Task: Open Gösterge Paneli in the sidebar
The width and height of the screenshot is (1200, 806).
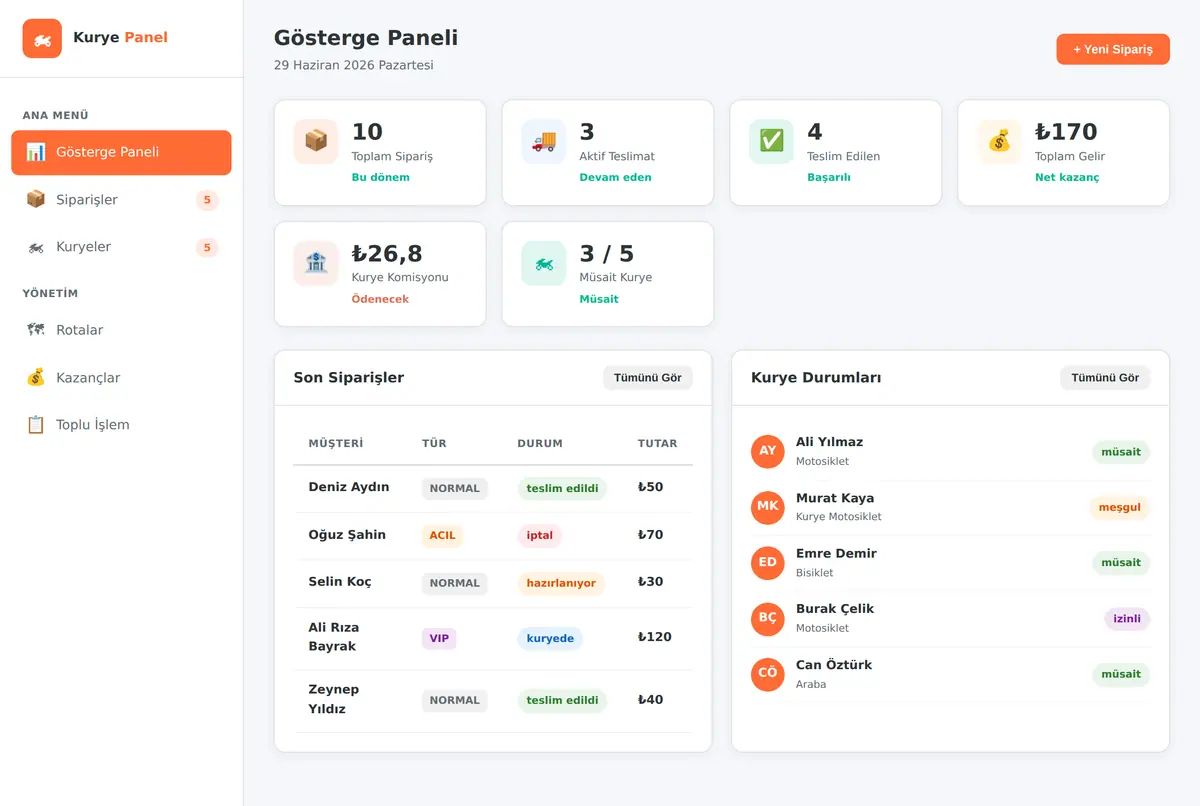Action: tap(121, 152)
